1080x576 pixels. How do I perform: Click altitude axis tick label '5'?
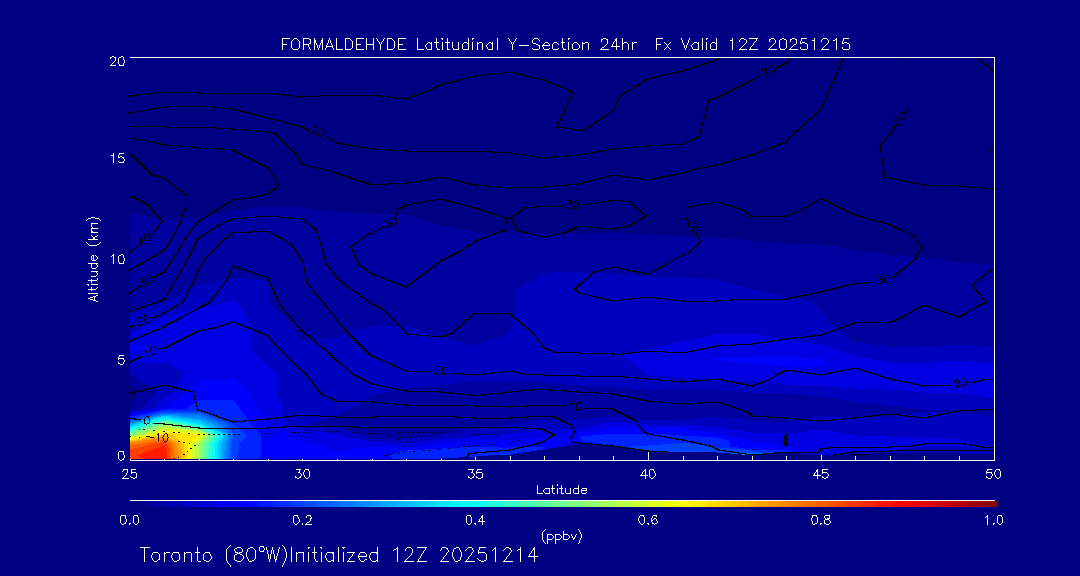(120, 360)
